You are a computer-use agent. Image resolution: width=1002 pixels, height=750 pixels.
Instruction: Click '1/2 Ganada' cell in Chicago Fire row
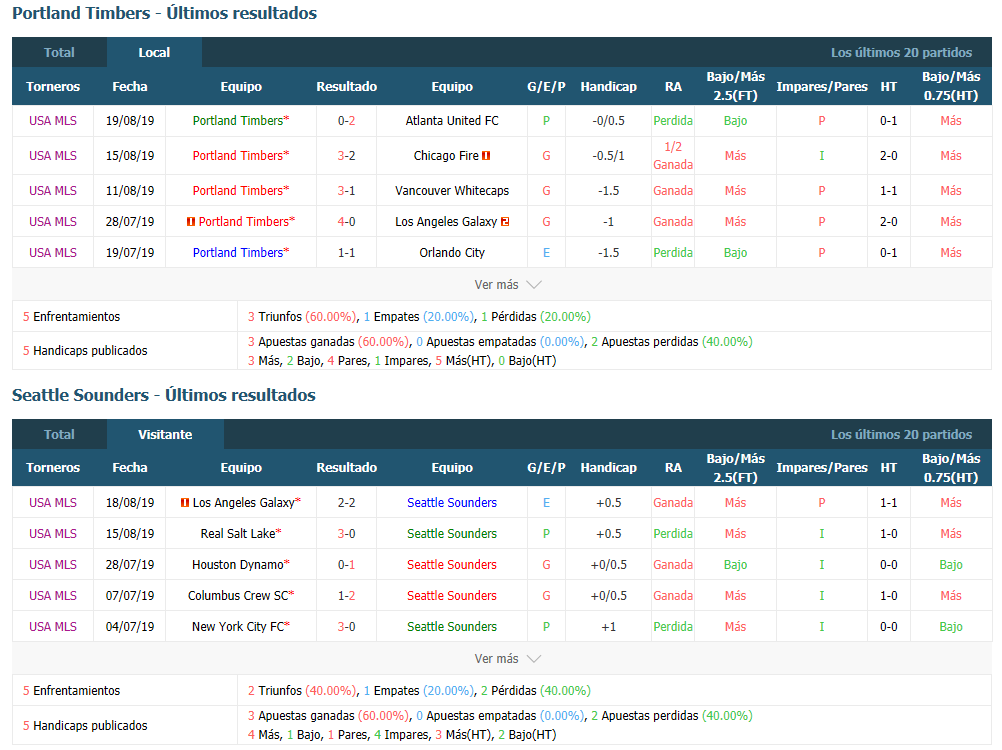pos(673,156)
